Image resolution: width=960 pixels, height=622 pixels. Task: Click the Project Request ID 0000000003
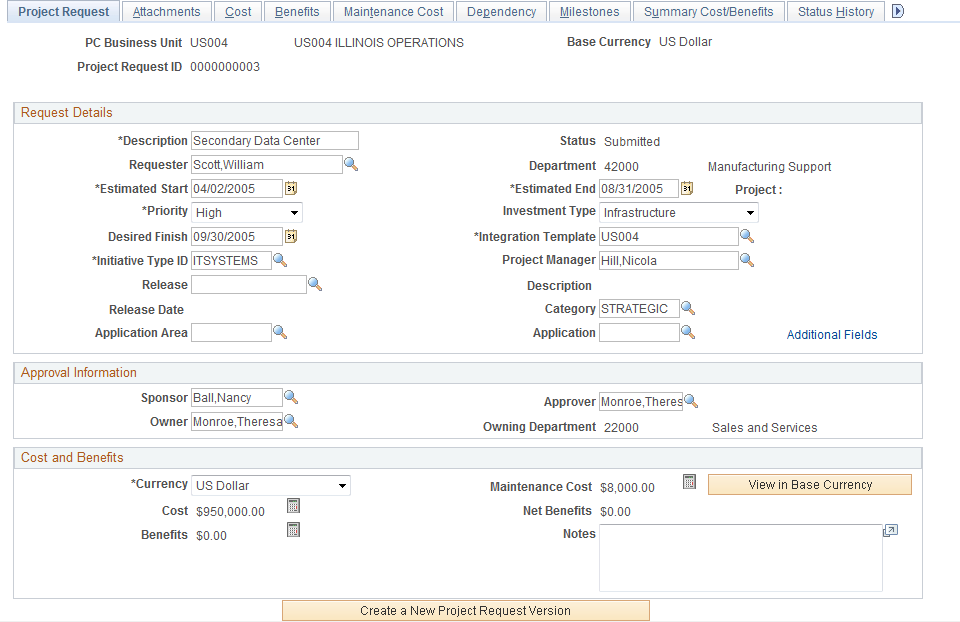[x=225, y=66]
